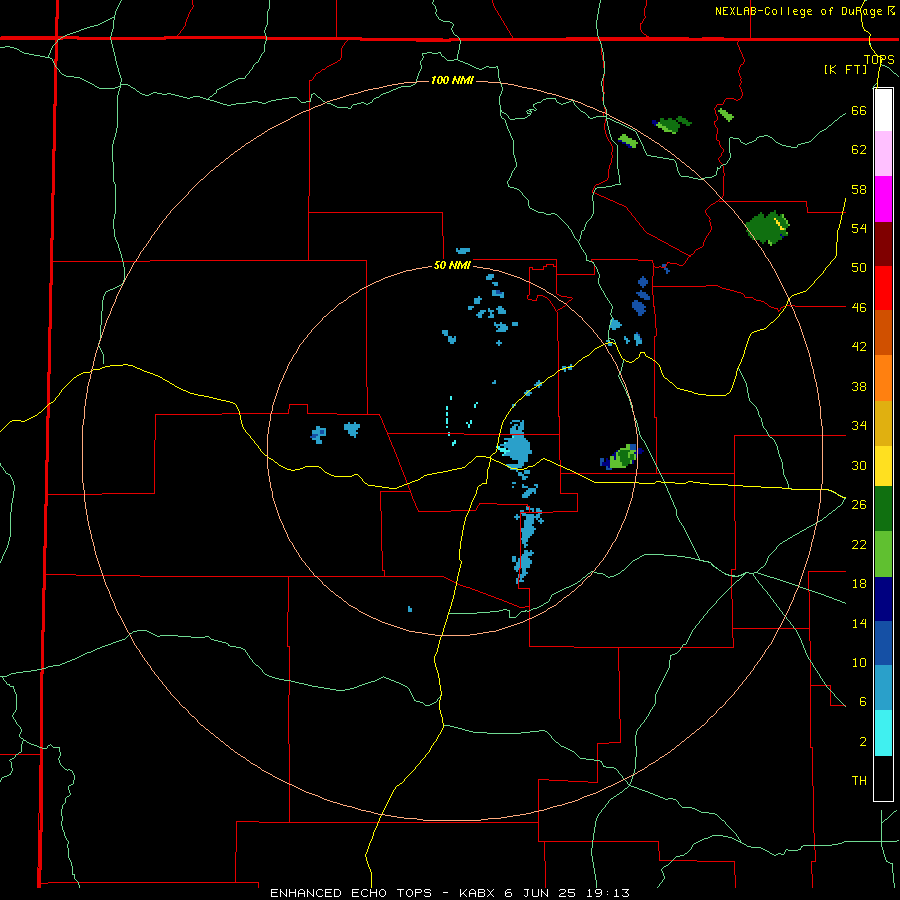Click the 46 legend scale label
The width and height of the screenshot is (900, 900).
tap(859, 308)
